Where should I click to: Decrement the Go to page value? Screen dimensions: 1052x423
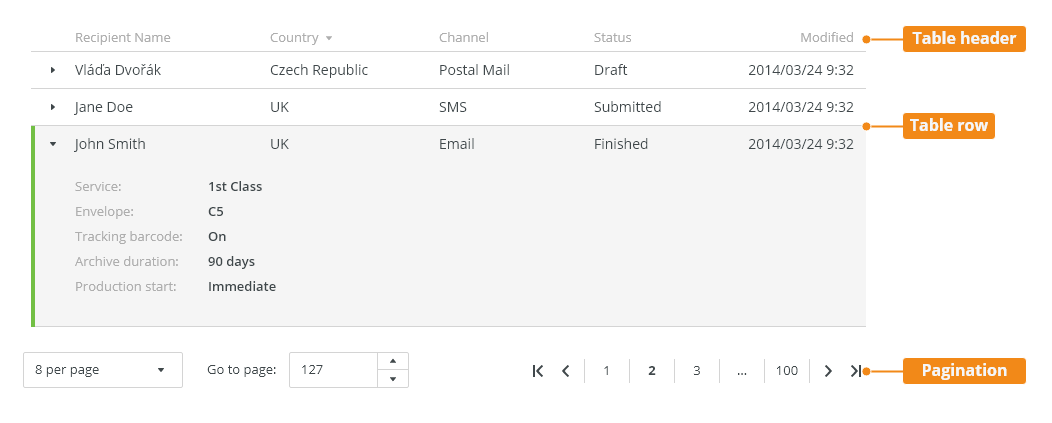tap(393, 379)
